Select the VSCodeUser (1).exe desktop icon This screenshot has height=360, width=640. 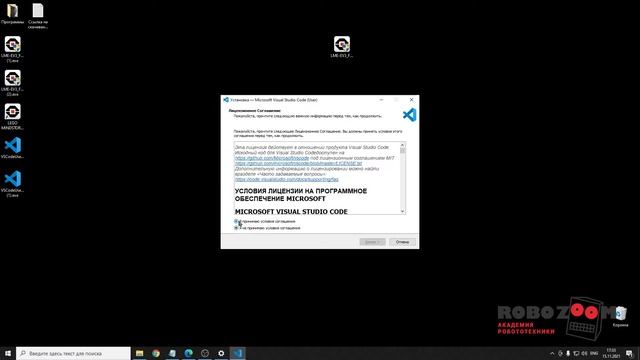(12, 184)
